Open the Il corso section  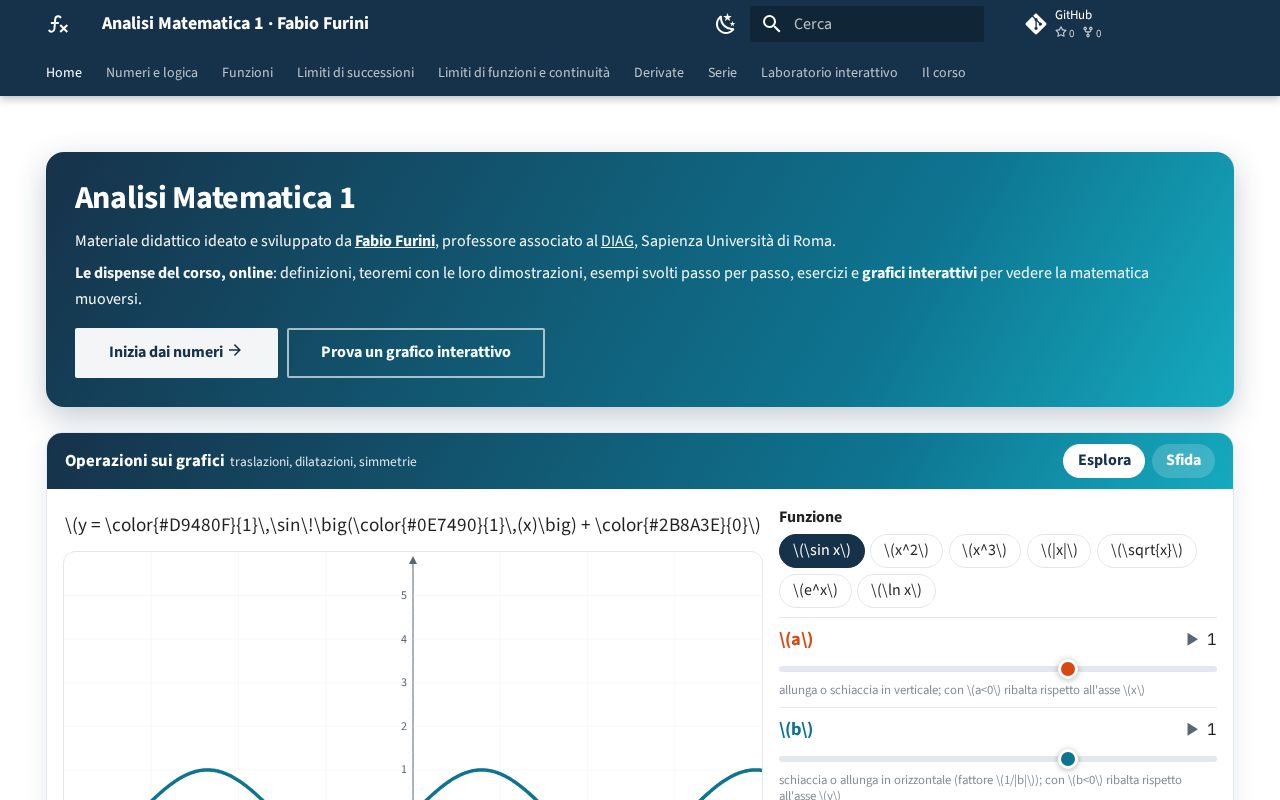click(944, 73)
